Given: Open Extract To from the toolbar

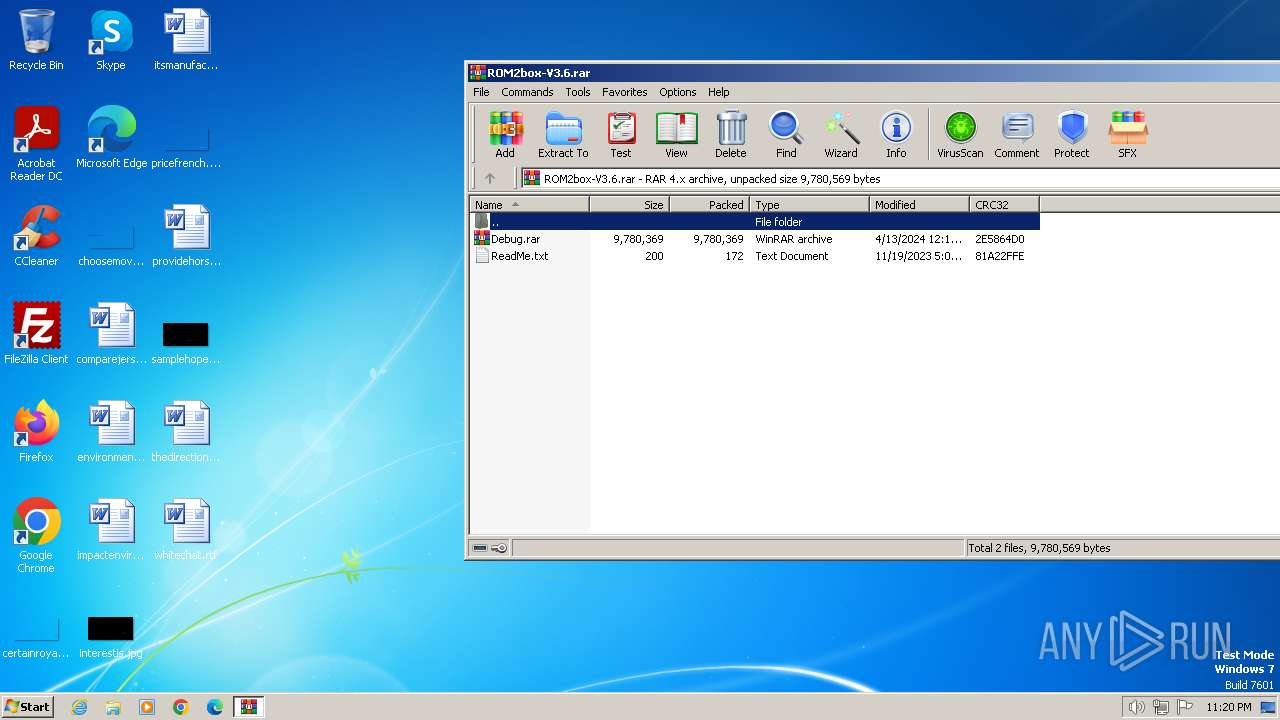Looking at the screenshot, I should (x=563, y=135).
